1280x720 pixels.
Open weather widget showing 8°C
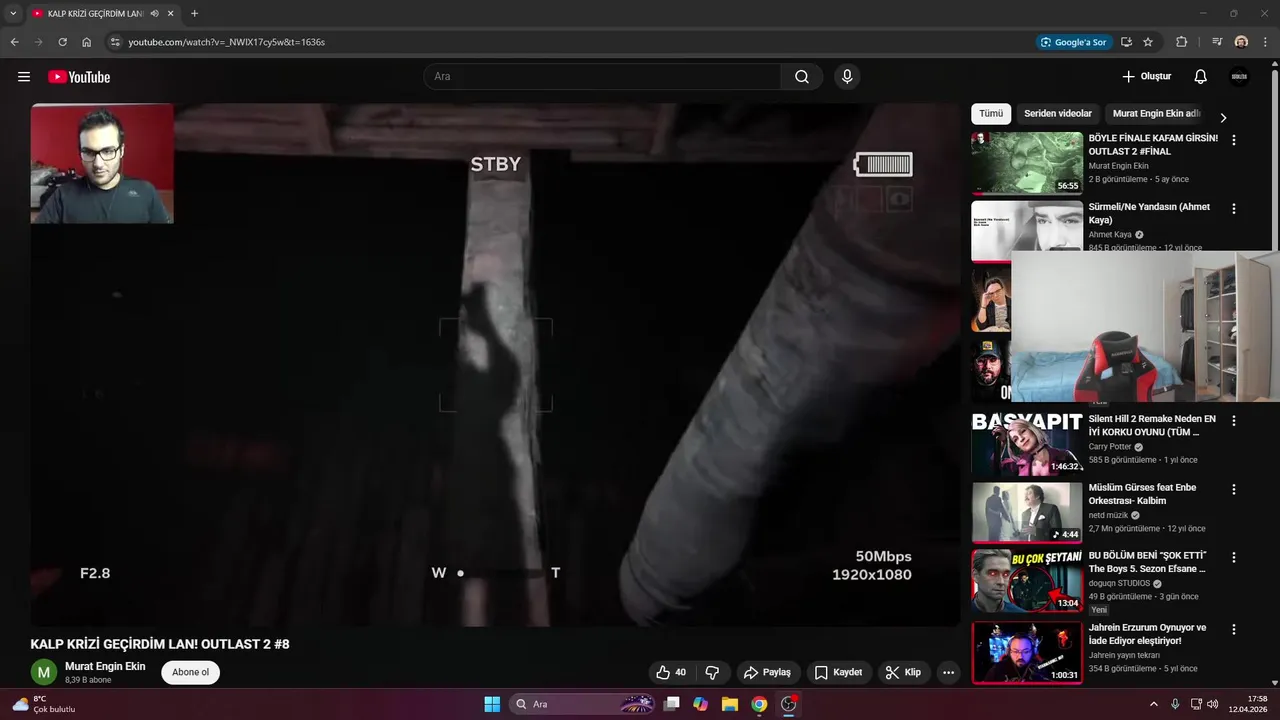[43, 704]
